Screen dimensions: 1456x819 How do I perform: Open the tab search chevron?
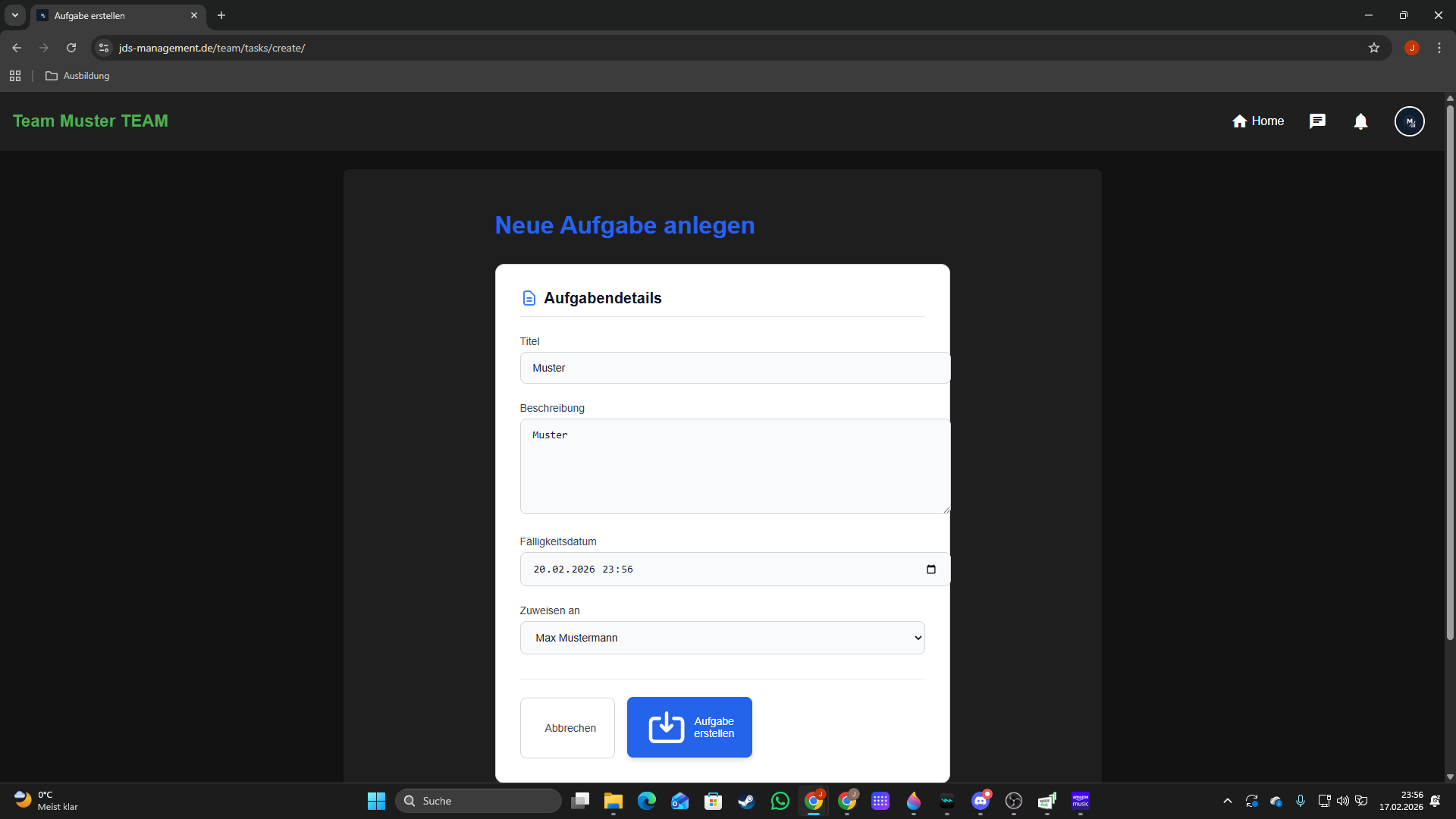point(14,15)
